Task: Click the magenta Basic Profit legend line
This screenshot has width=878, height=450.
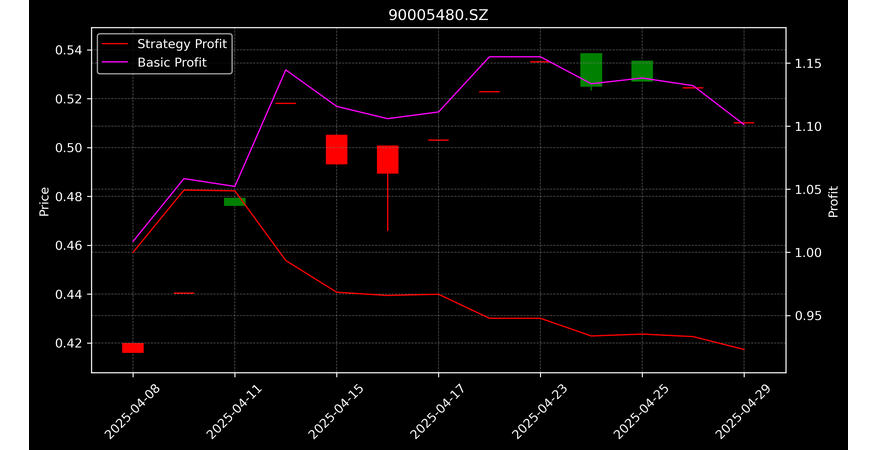Action: tap(116, 63)
